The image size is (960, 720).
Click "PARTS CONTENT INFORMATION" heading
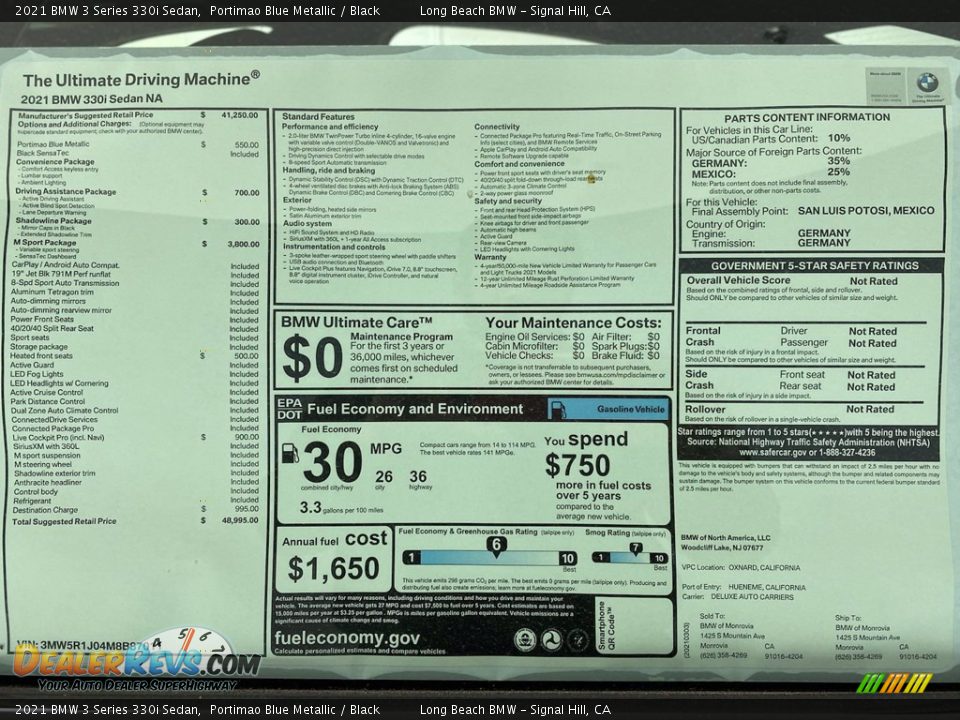pyautogui.click(x=807, y=118)
